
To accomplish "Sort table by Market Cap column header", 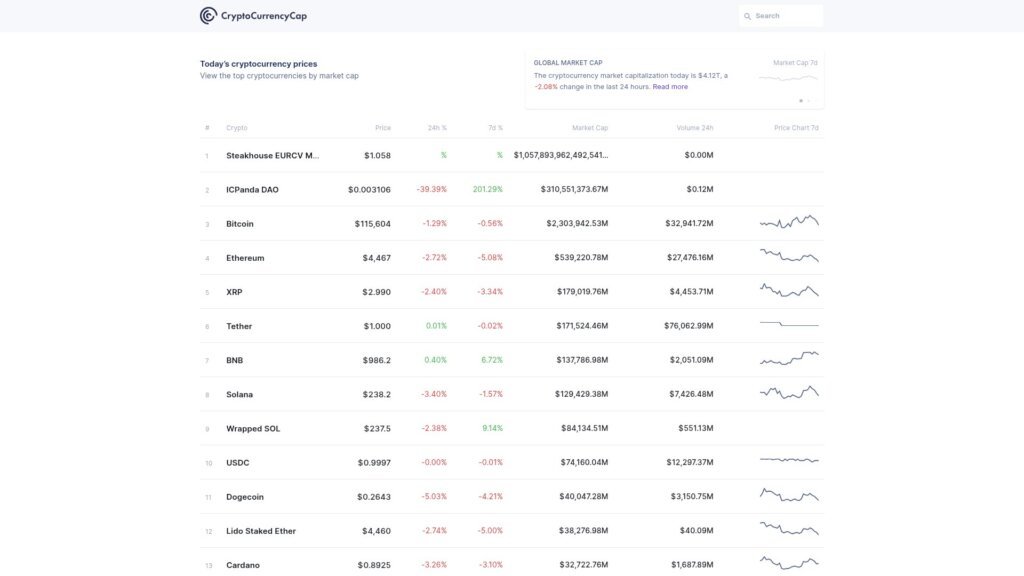I will pyautogui.click(x=589, y=128).
